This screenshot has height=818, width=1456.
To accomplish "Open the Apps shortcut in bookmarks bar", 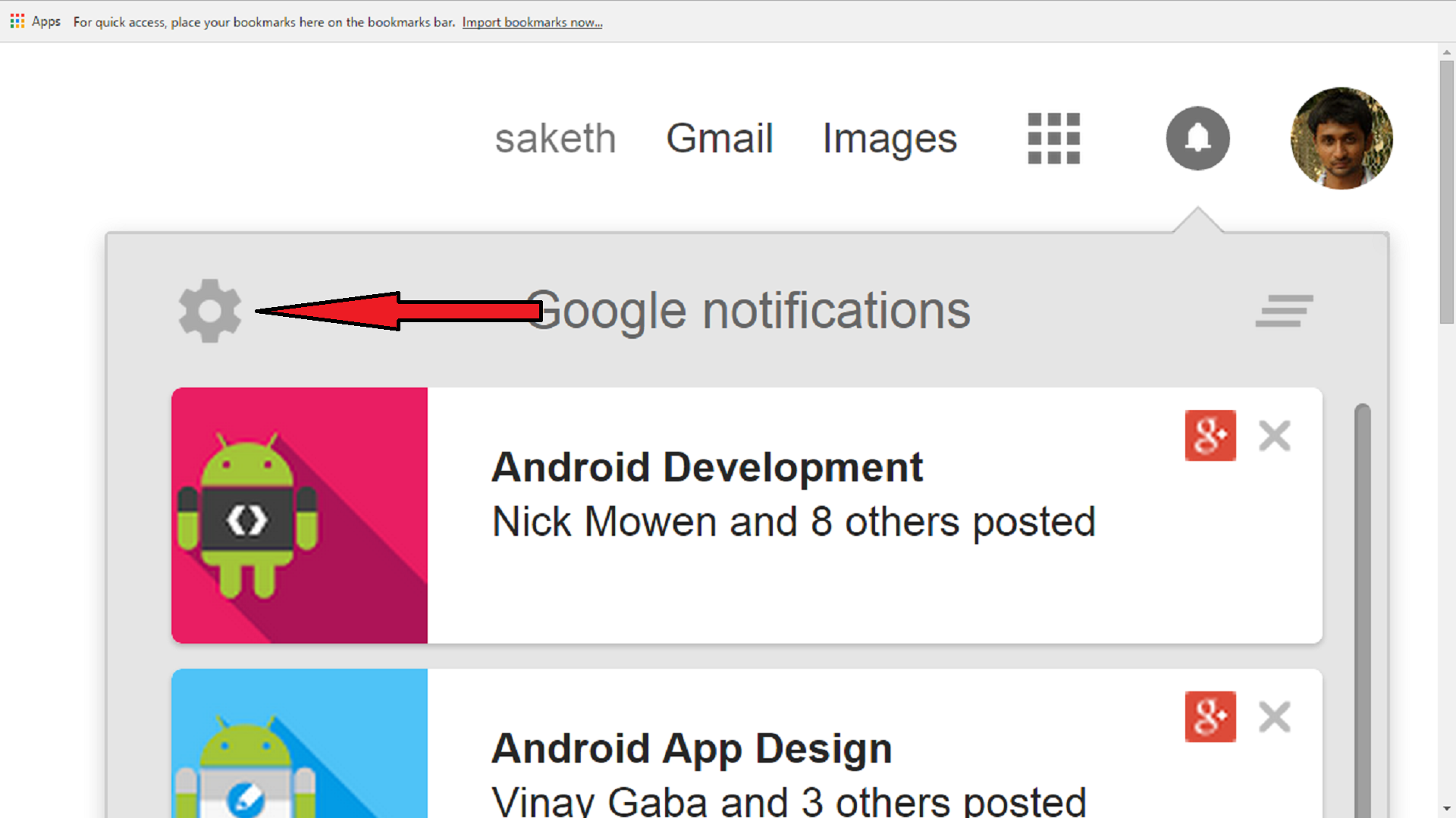I will (35, 21).
